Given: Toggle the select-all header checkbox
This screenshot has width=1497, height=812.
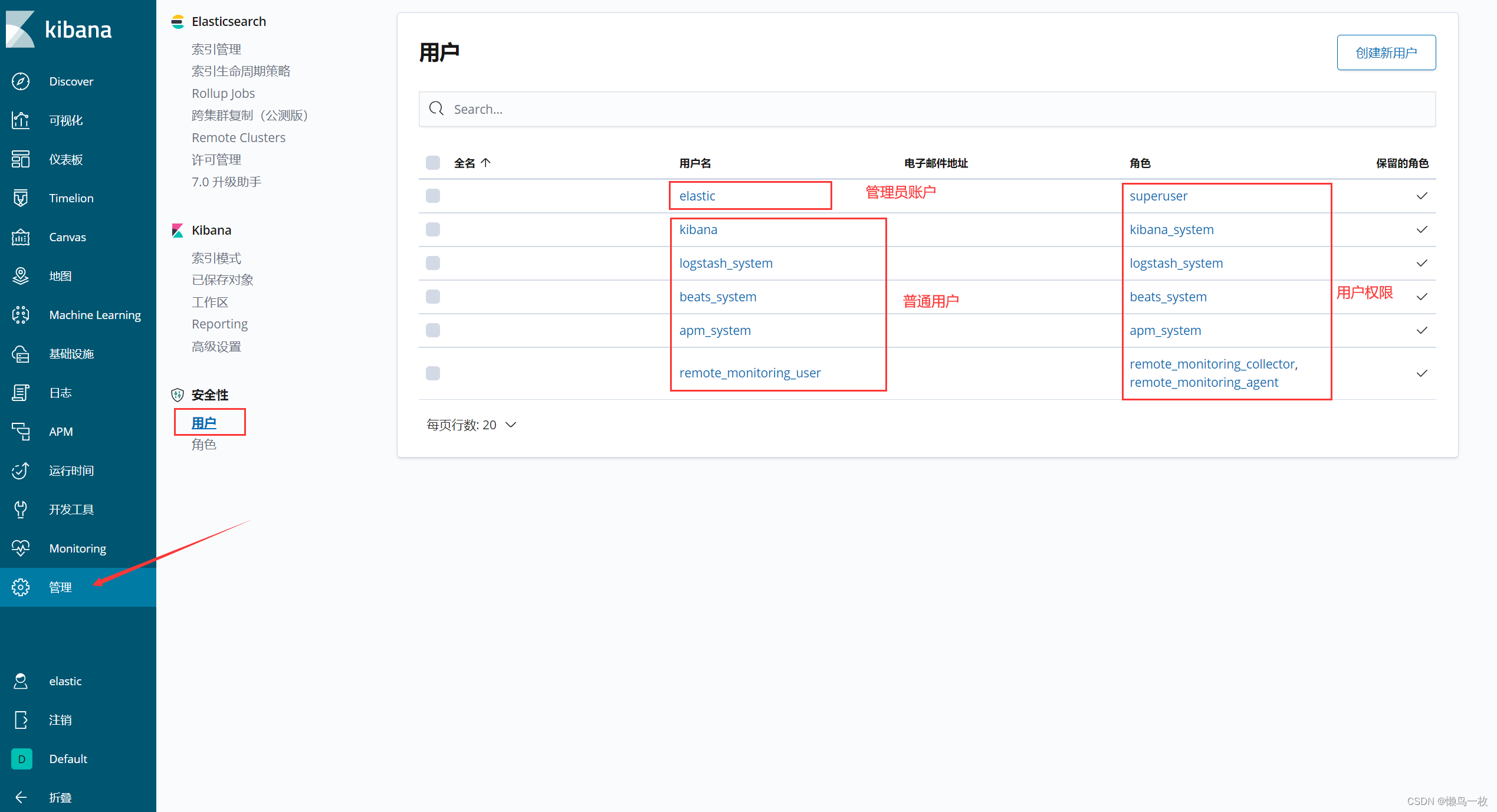Looking at the screenshot, I should pos(433,163).
